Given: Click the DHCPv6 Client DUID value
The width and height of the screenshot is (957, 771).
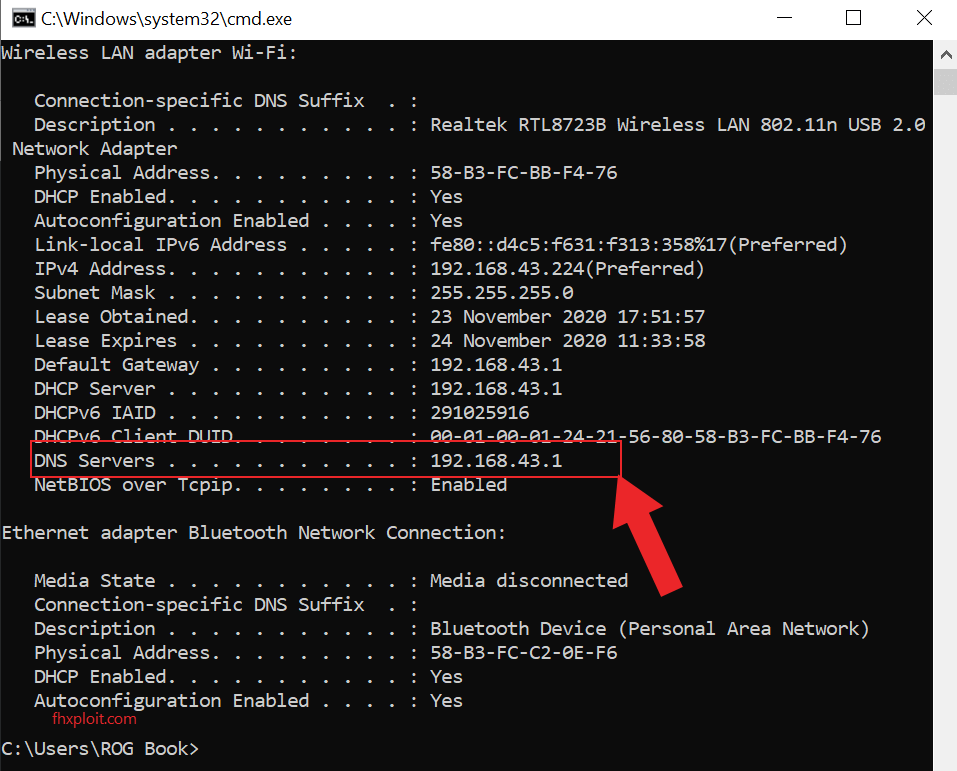Looking at the screenshot, I should tap(655, 436).
